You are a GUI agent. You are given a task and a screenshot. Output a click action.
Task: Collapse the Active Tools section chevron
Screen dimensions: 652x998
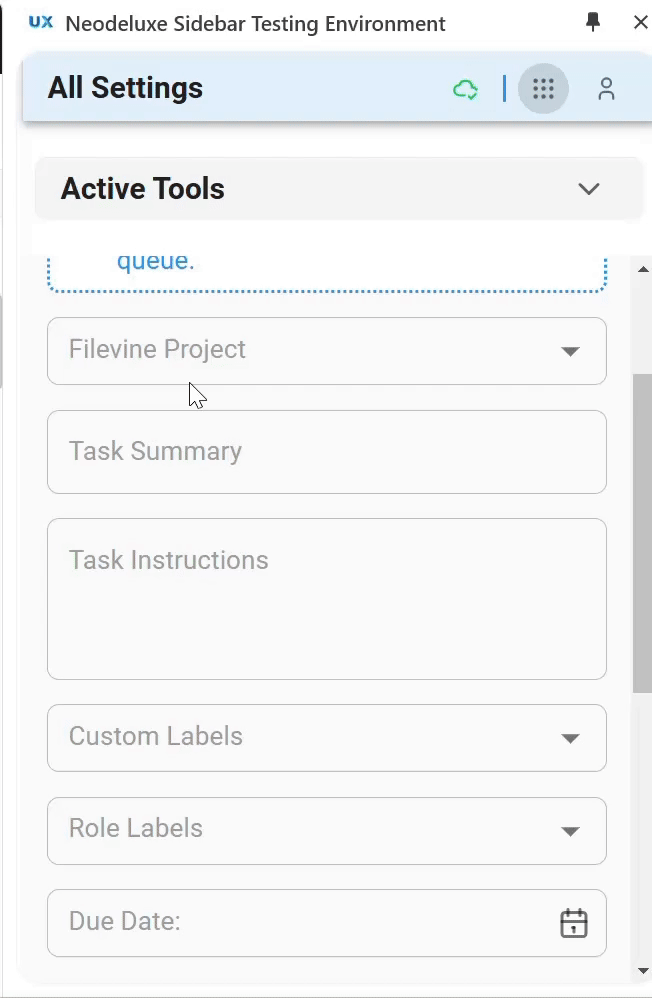(x=588, y=189)
